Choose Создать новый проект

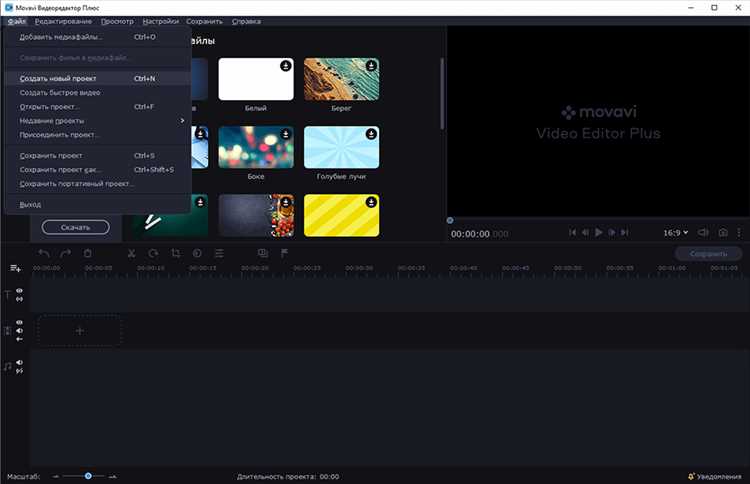(98, 78)
